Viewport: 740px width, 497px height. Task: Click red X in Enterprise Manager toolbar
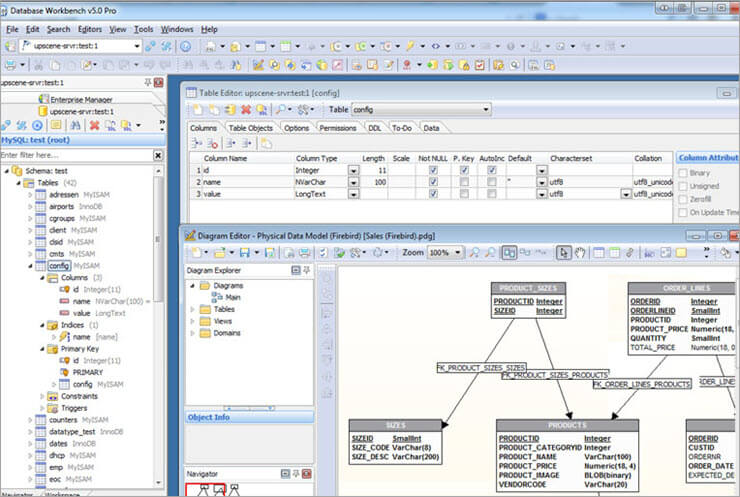click(x=94, y=126)
